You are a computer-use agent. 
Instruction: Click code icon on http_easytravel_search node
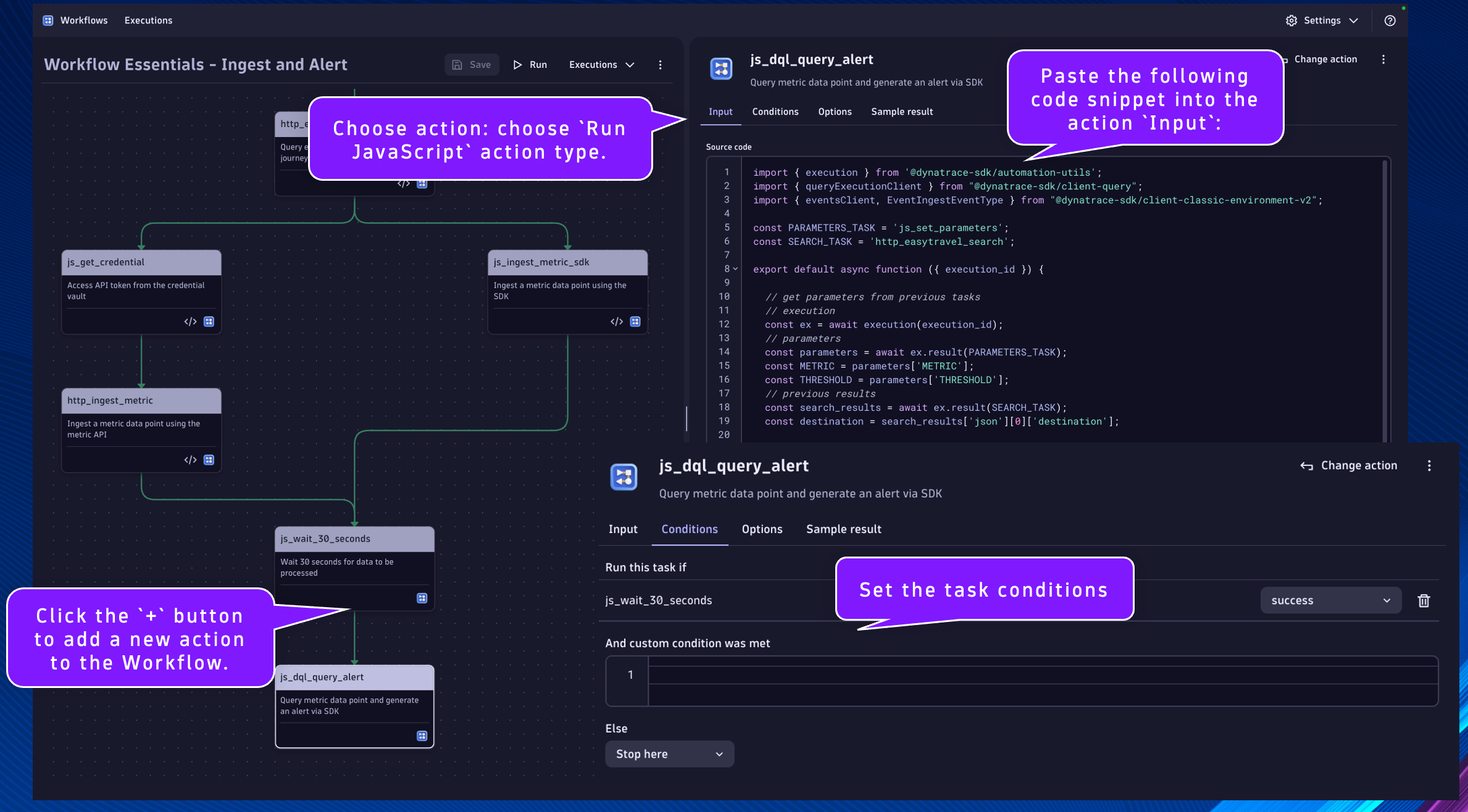(403, 183)
